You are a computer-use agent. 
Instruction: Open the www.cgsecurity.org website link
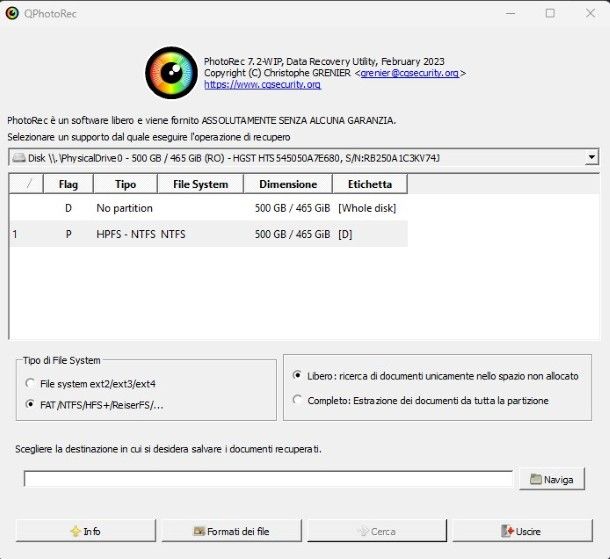point(262,85)
